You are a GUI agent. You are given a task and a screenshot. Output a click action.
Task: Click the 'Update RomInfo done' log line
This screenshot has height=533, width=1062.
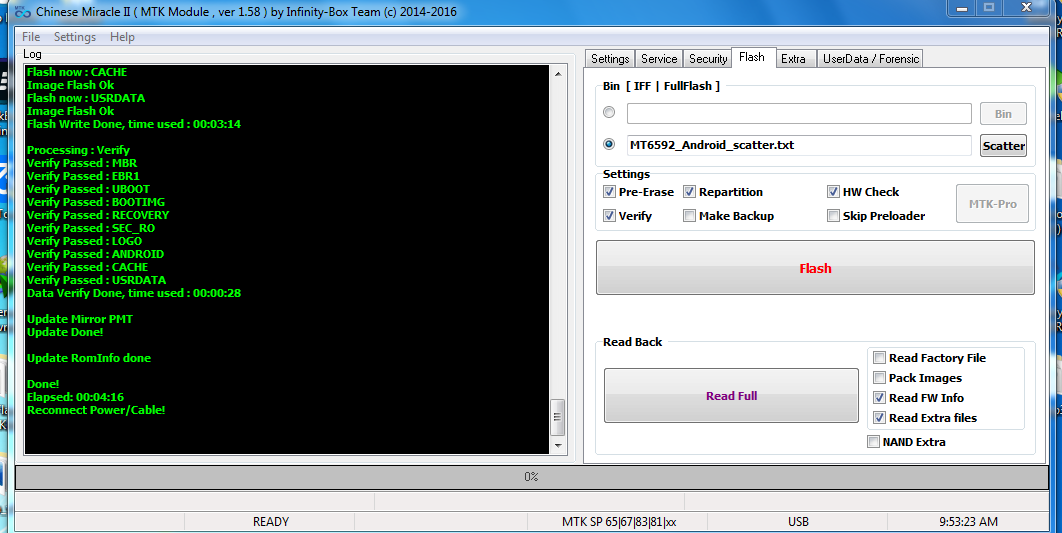[89, 358]
